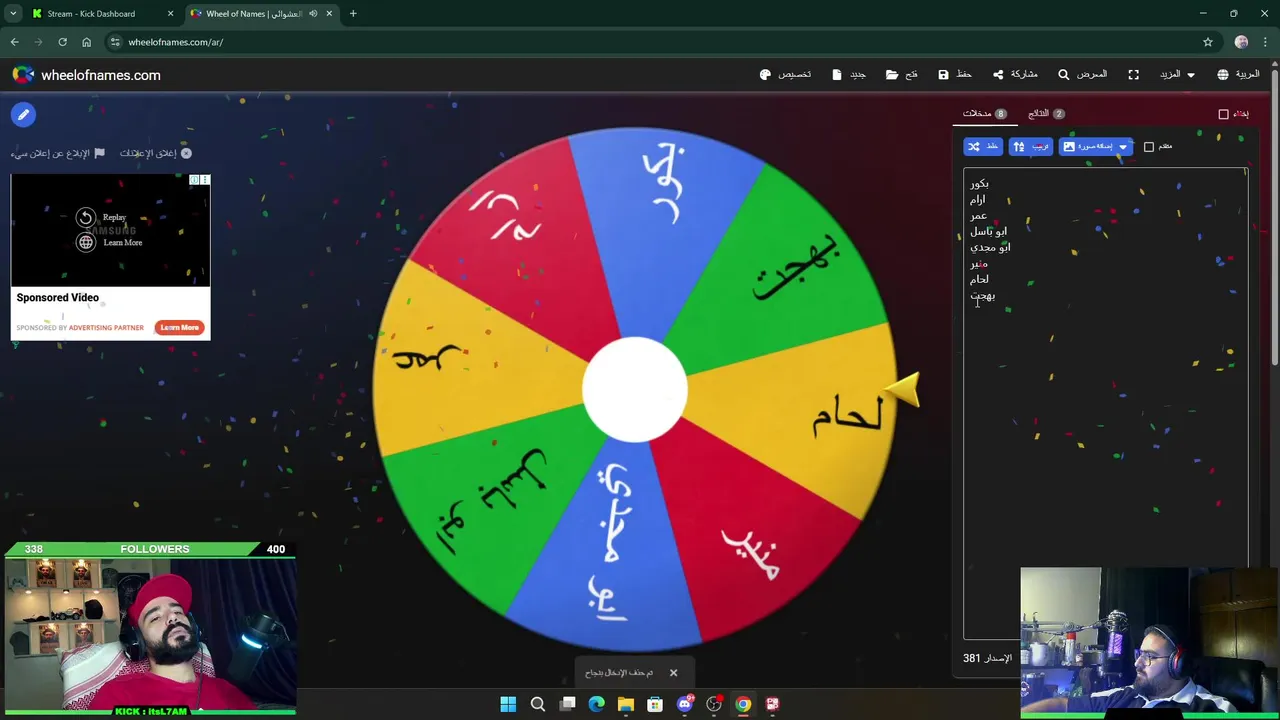Click the entry 'ابو باسل' in list
This screenshot has height=720, width=1280.
pyautogui.click(x=988, y=232)
